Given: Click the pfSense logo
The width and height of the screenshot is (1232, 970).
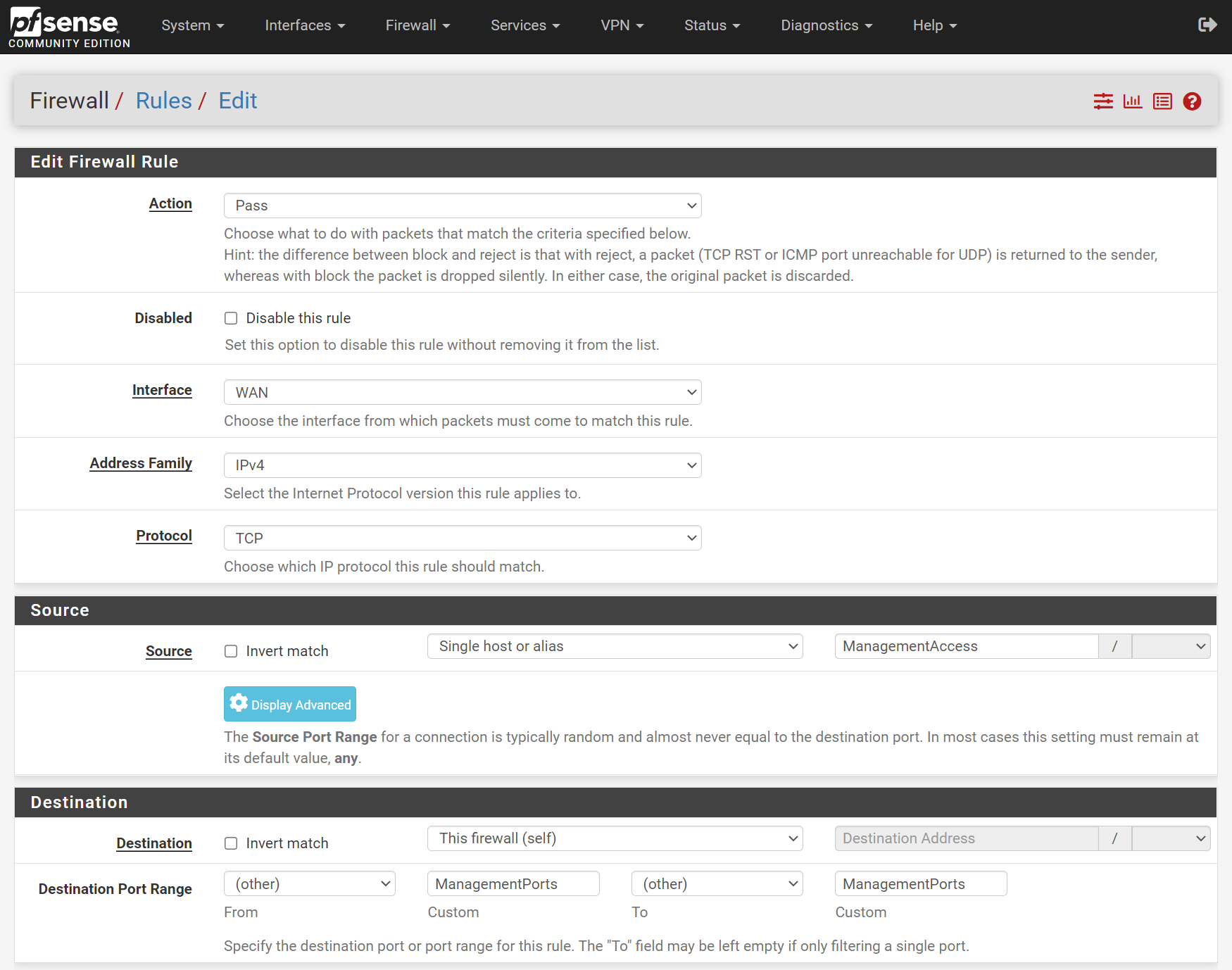Looking at the screenshot, I should 69,27.
